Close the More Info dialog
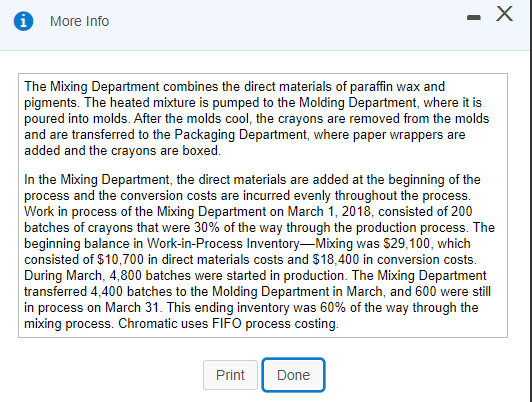 coord(505,14)
